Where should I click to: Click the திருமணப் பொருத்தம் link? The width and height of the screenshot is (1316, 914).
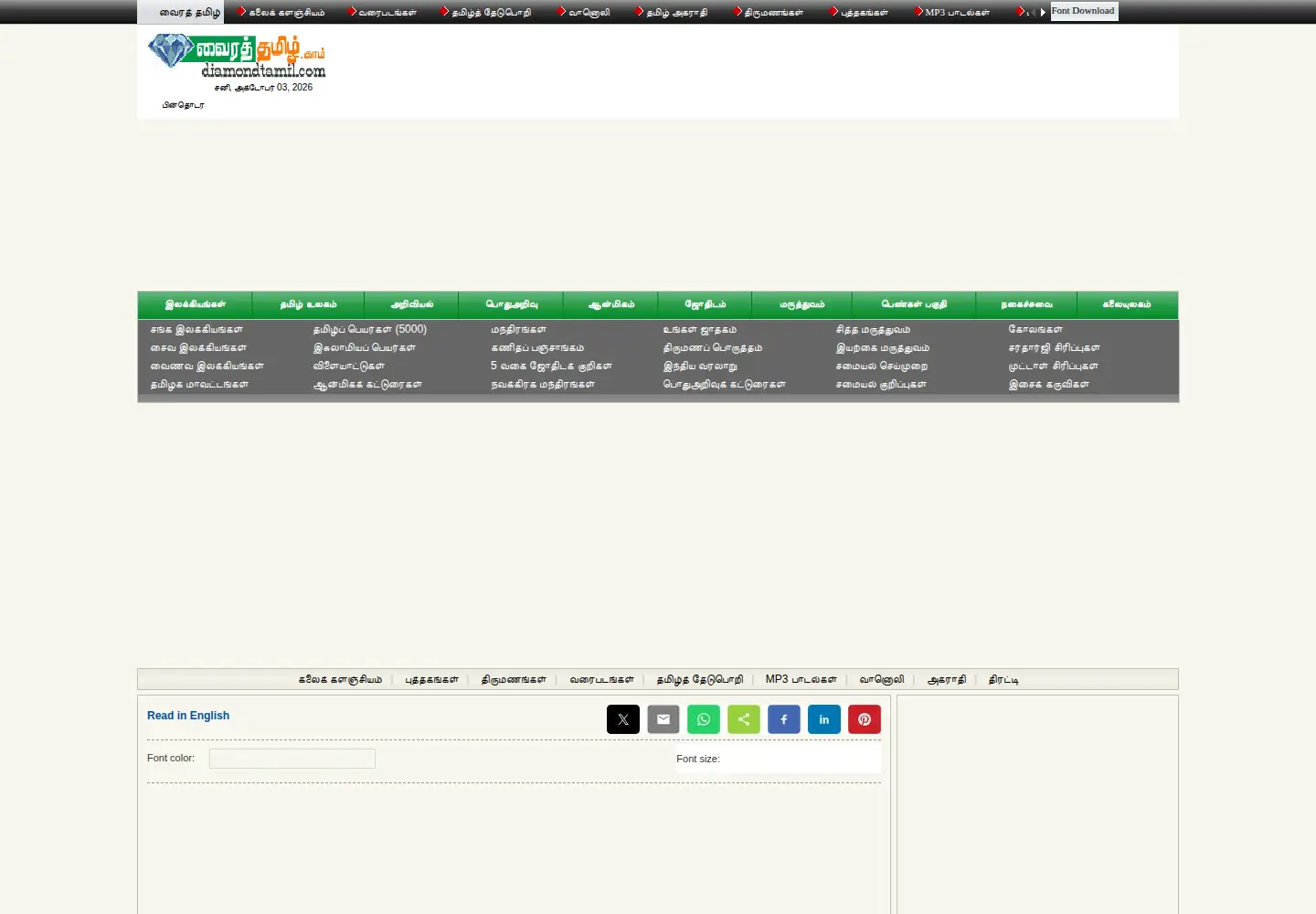point(713,347)
